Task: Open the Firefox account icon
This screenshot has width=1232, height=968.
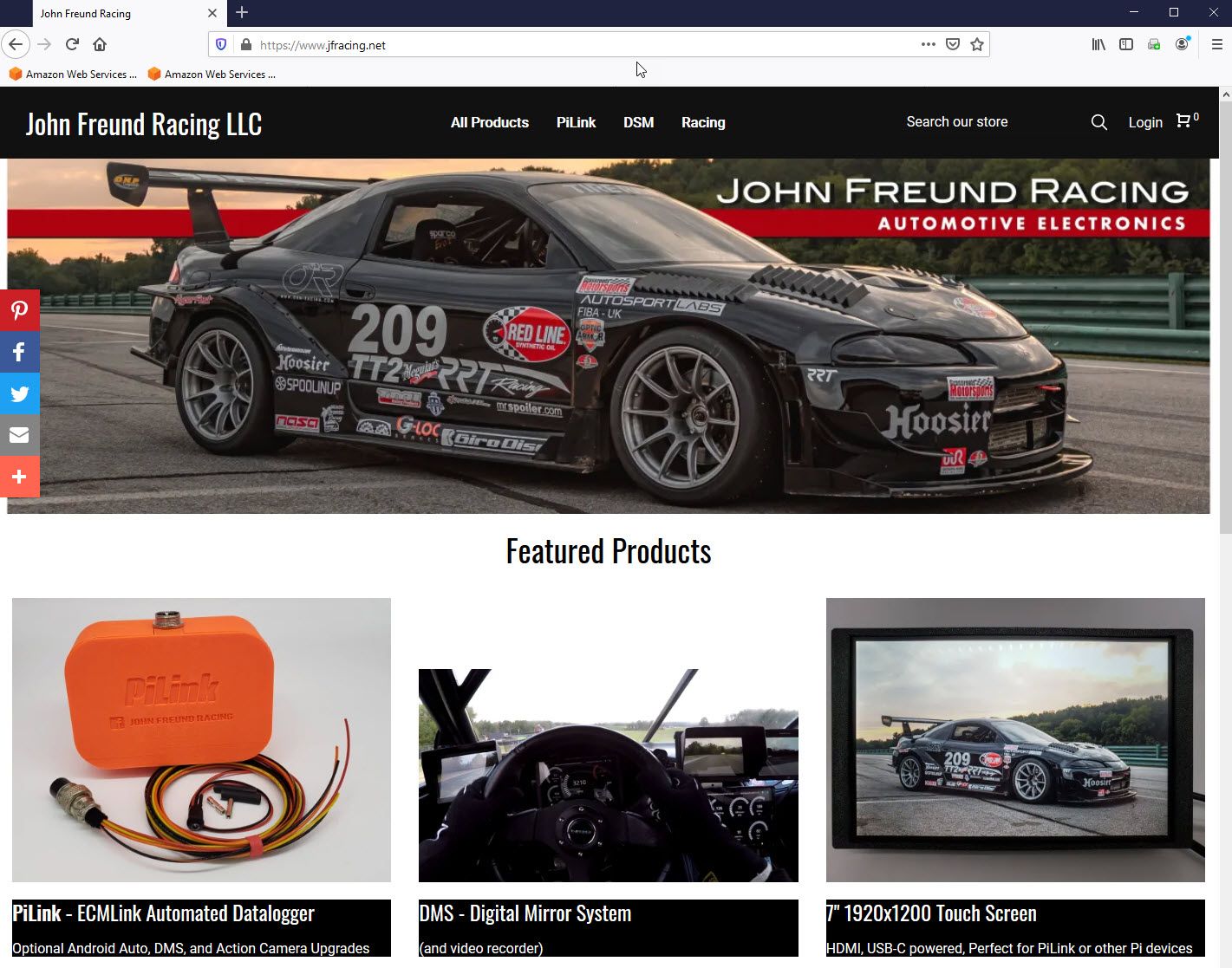Action: point(1182,44)
